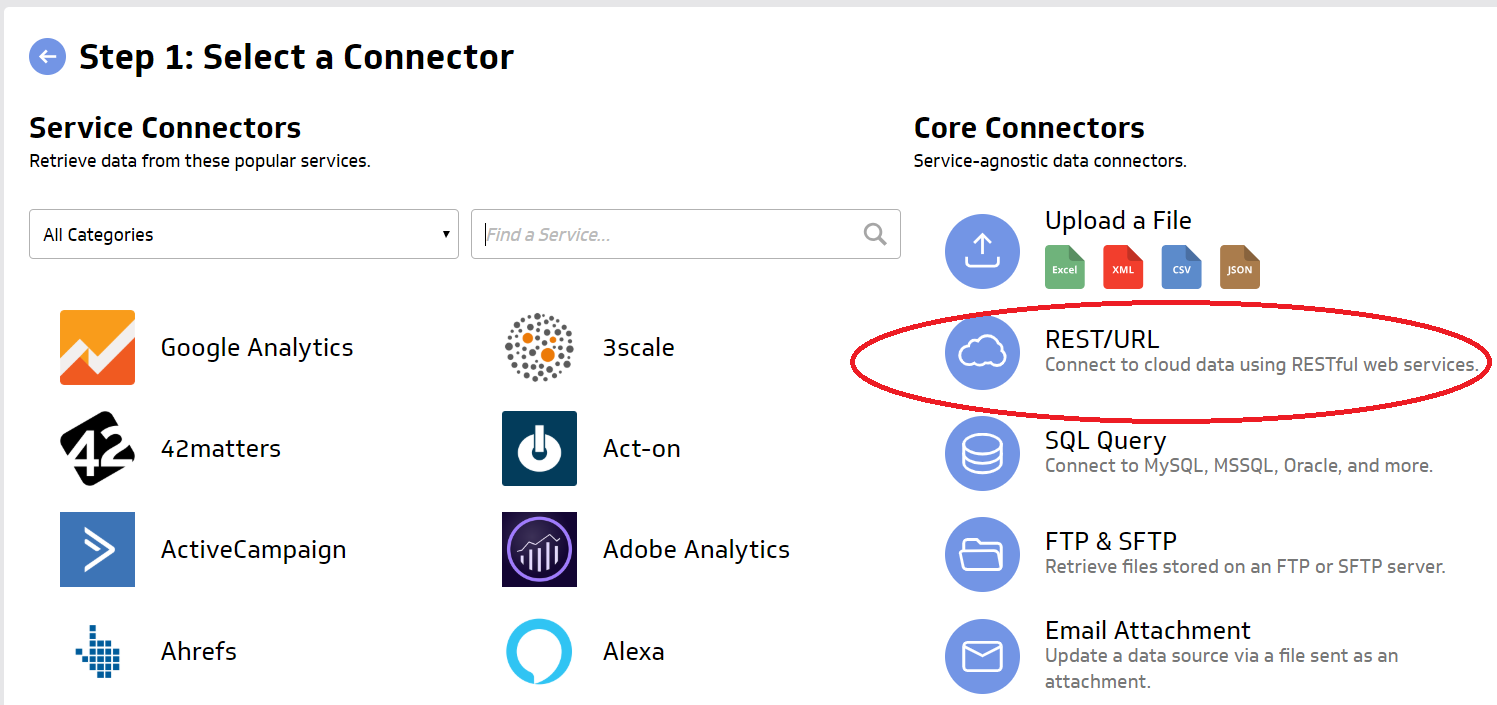The width and height of the screenshot is (1497, 705).
Task: Open the Upload a File connector title
Action: tap(1118, 220)
